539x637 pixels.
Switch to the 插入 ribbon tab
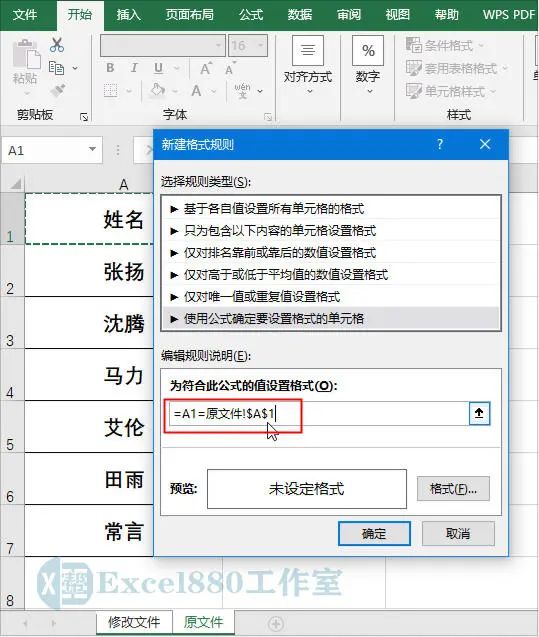tap(128, 15)
